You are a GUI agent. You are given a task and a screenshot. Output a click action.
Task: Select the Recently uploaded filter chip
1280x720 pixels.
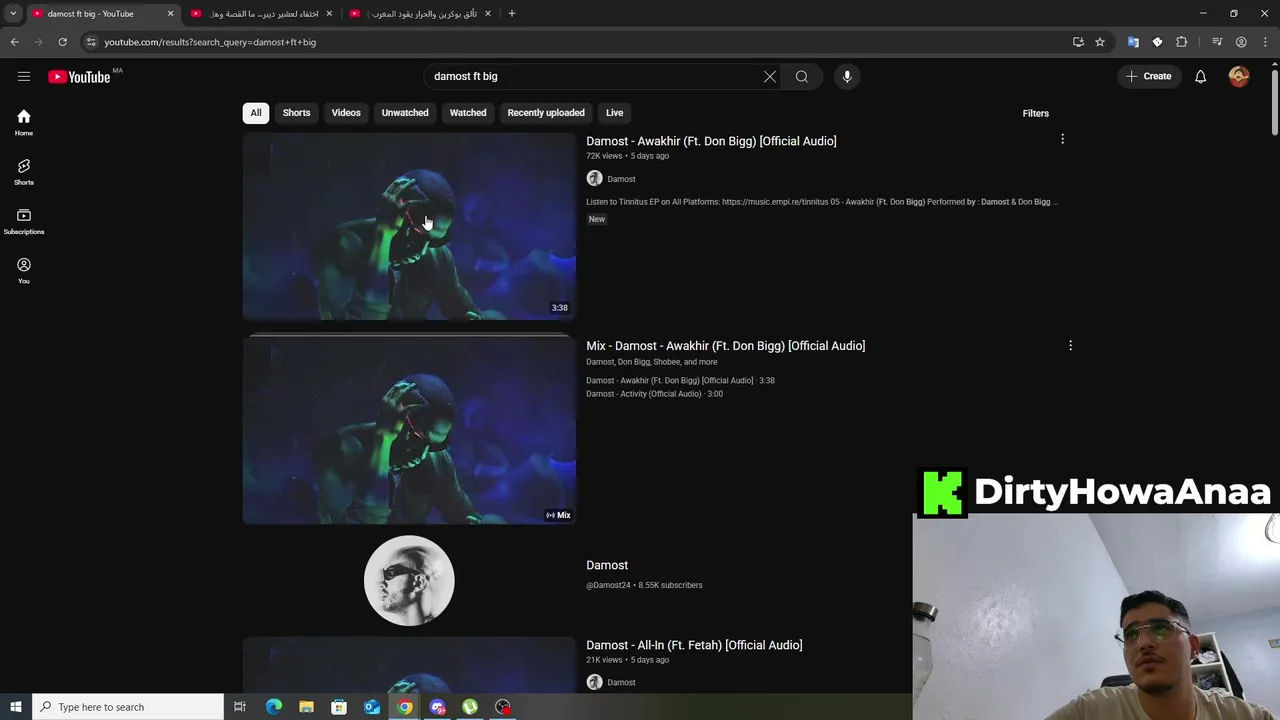546,113
